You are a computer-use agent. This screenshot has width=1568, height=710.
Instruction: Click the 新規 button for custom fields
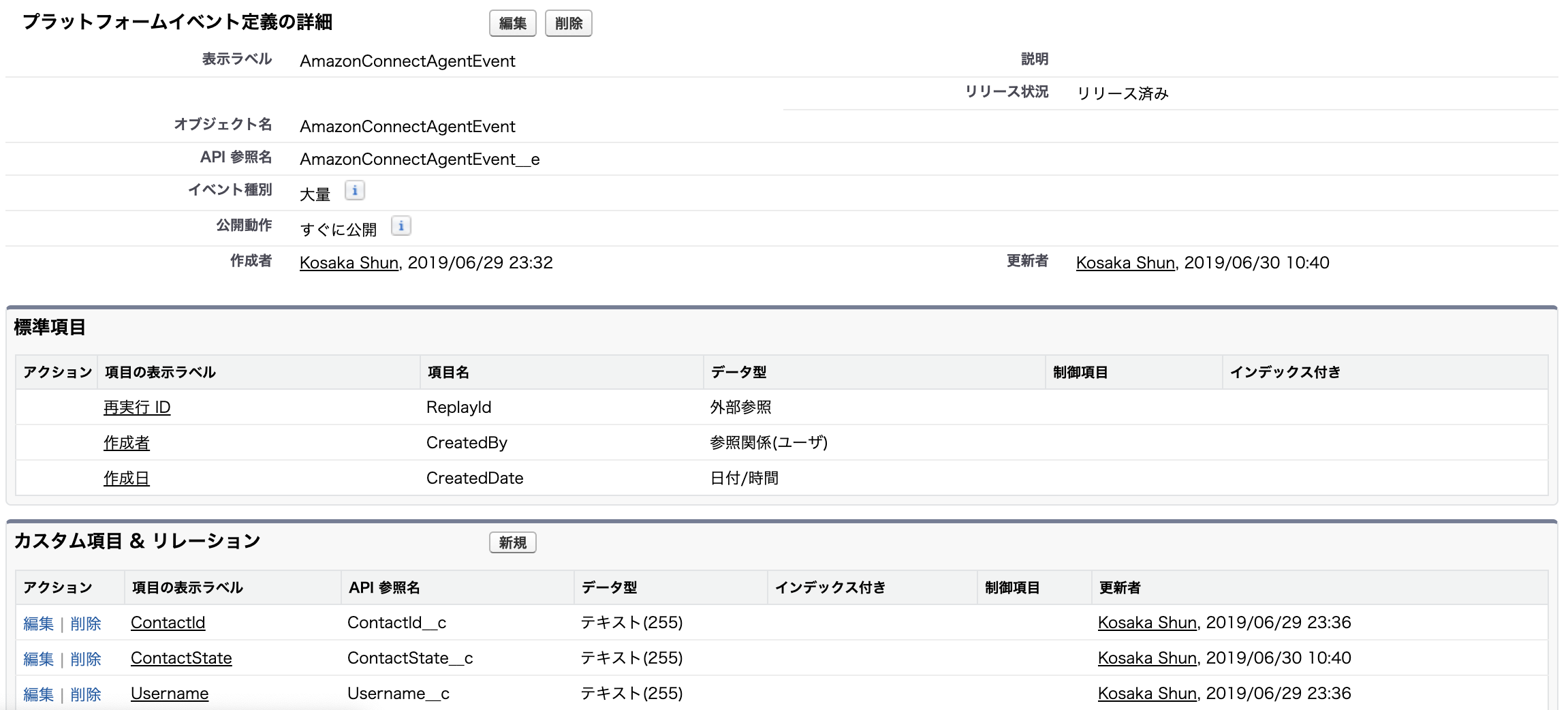pos(513,542)
